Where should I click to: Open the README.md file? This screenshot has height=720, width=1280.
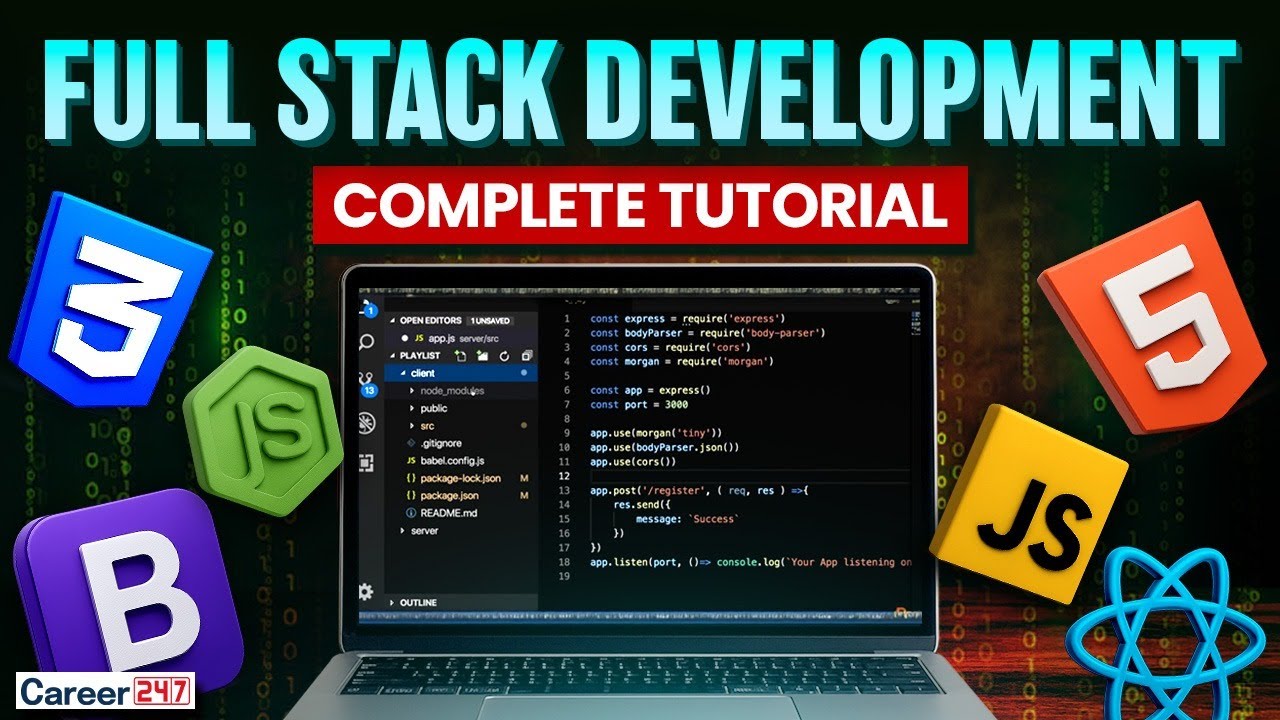pos(461,513)
